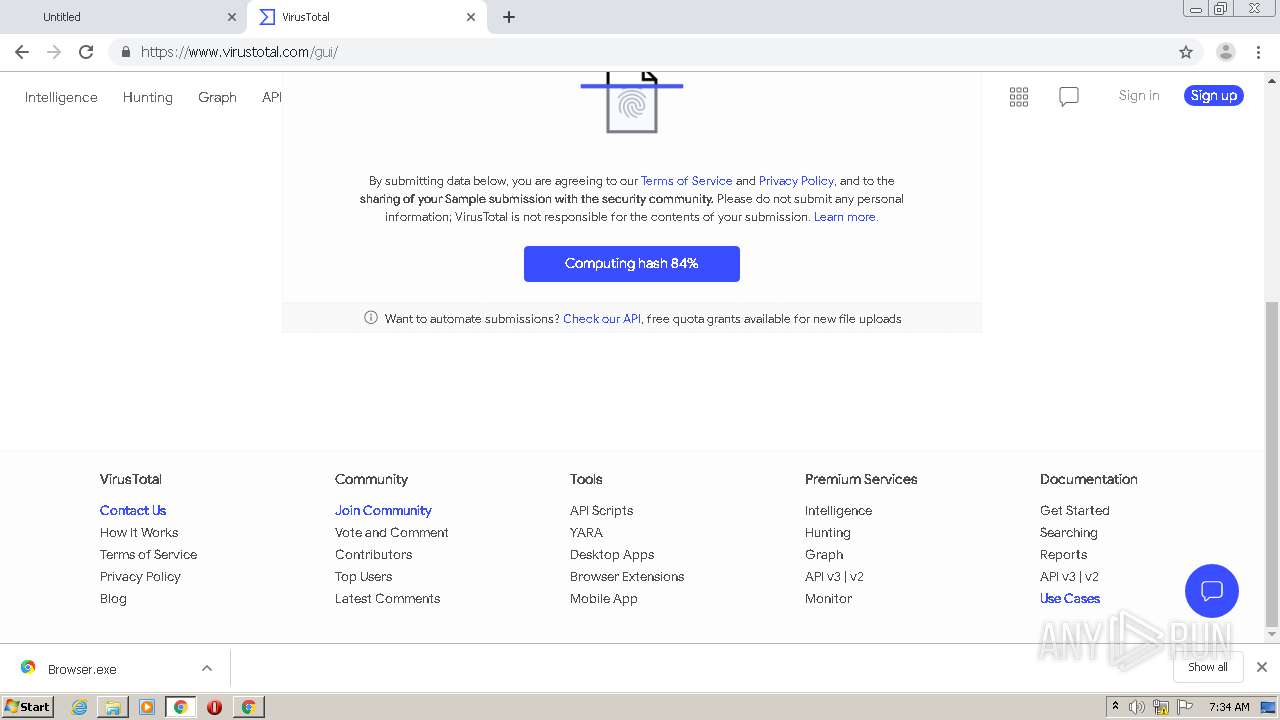Open Blog footer link

(x=113, y=598)
